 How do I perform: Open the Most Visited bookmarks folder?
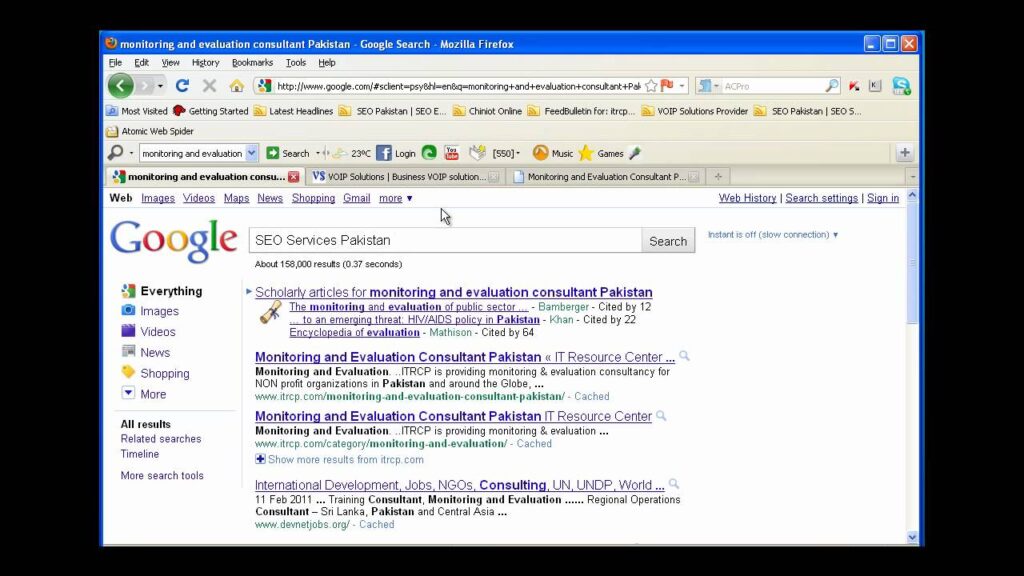click(x=137, y=111)
